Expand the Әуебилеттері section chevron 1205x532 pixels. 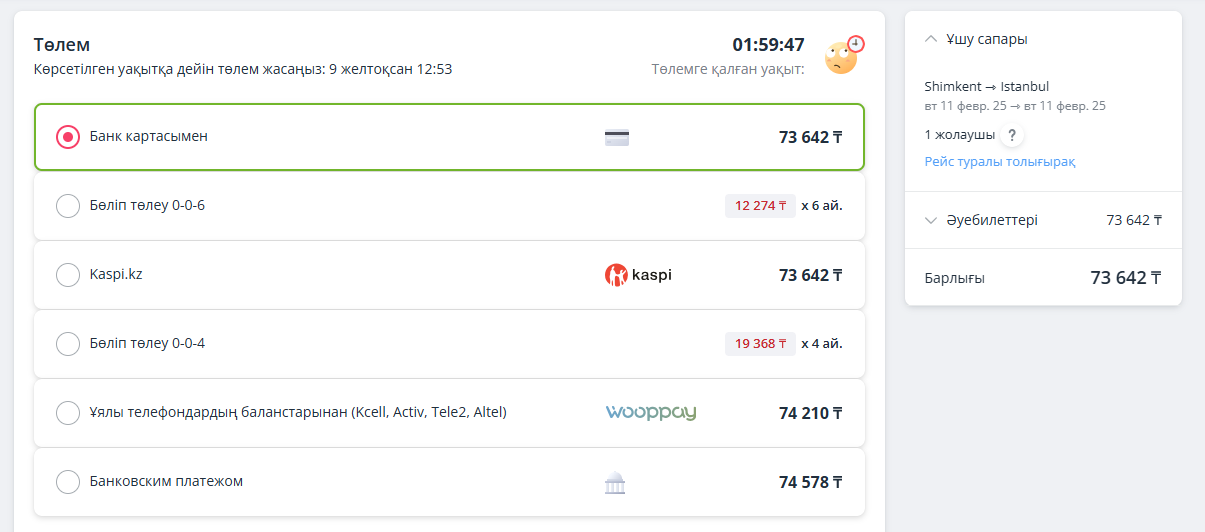931,220
